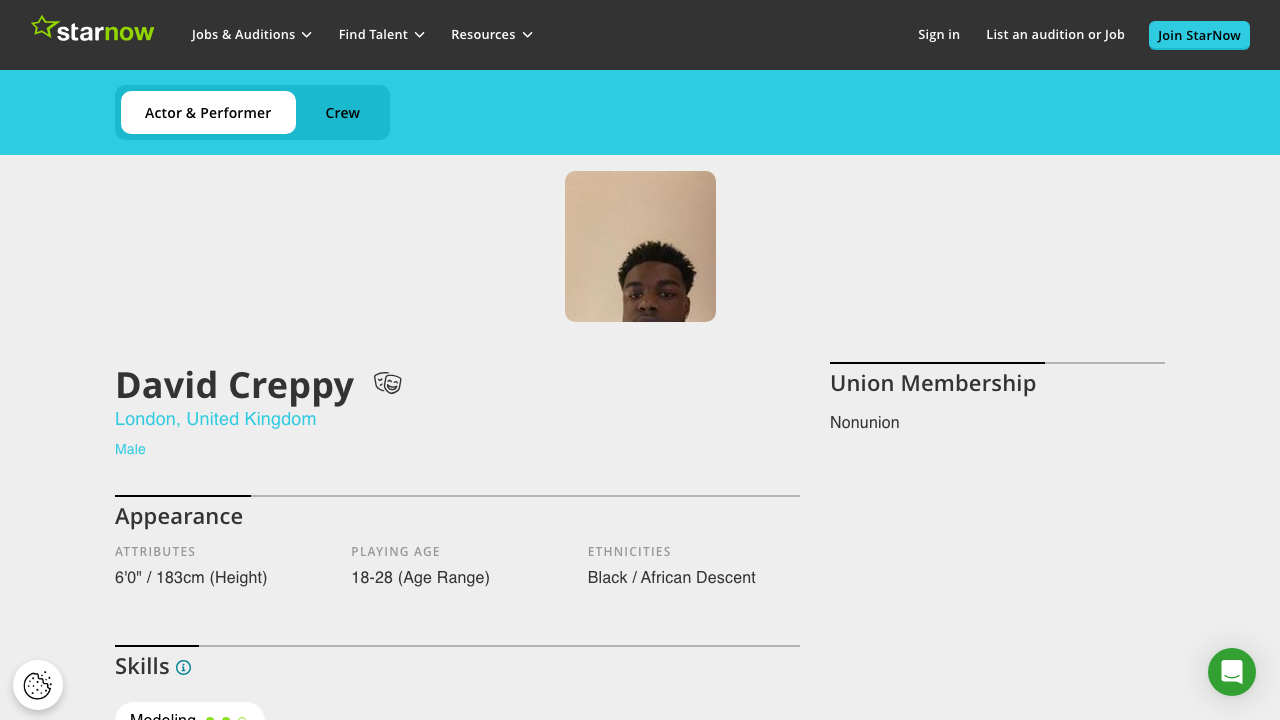The height and width of the screenshot is (720, 1280).
Task: Switch to the Crew profile view
Action: (342, 112)
